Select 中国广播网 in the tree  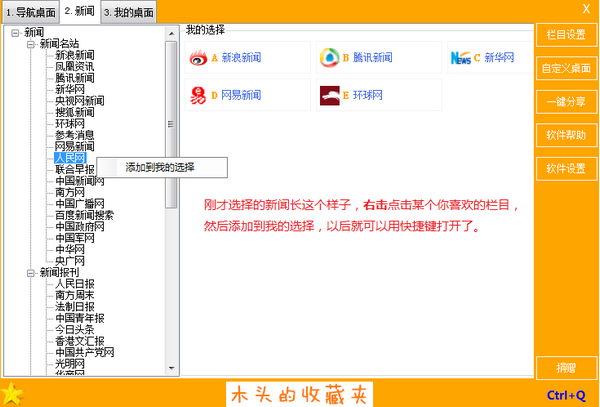80,204
